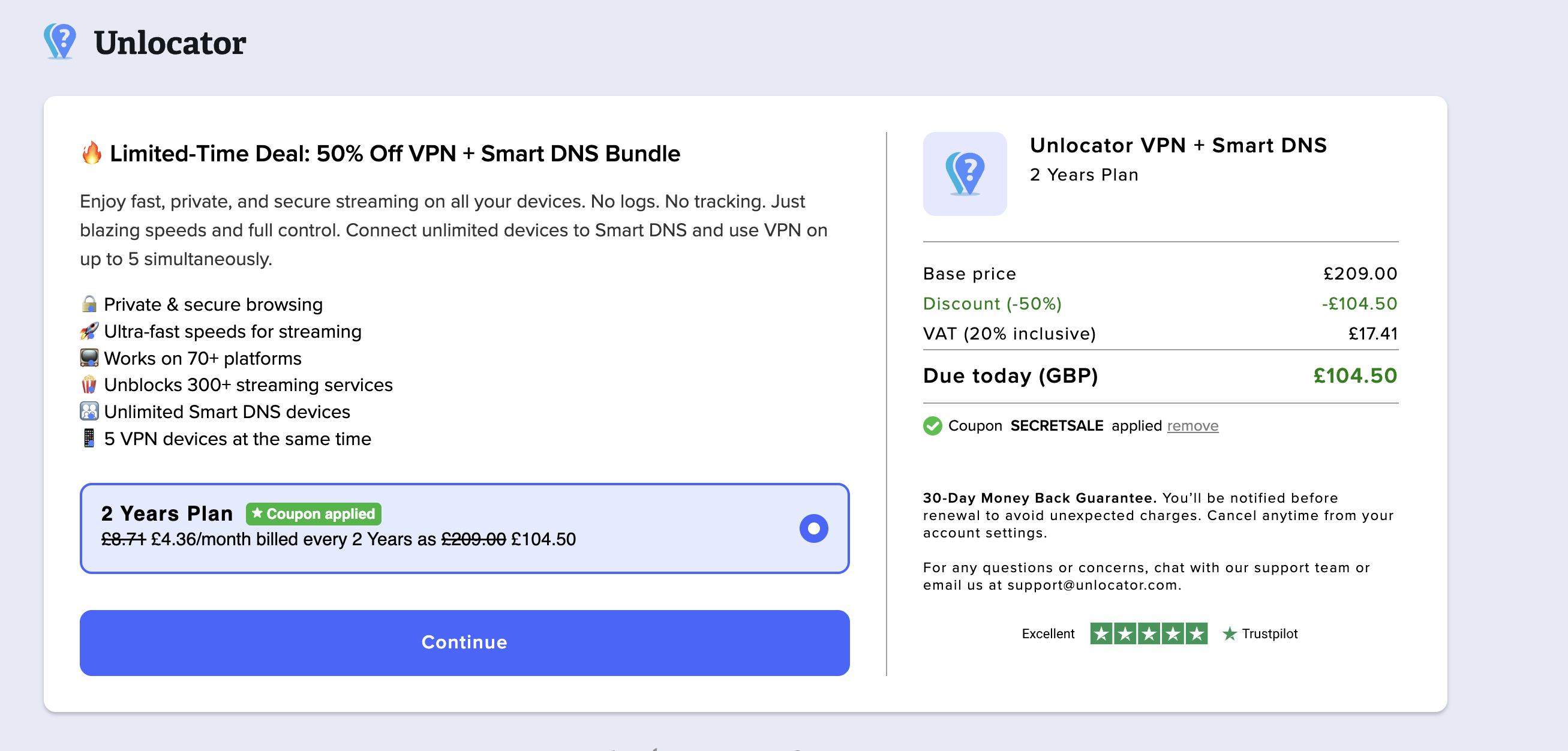Click the TV icon beside 70+ platforms
Screen dimensions: 1568x751
point(89,358)
